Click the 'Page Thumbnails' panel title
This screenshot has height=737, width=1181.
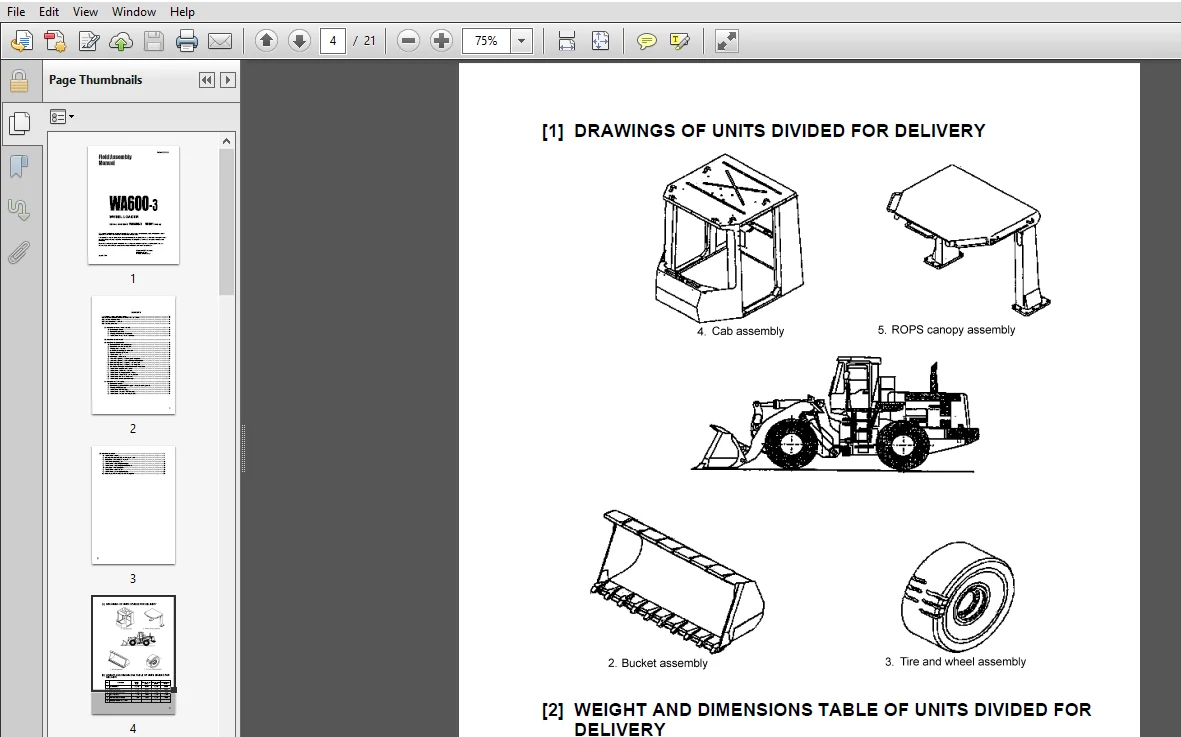click(96, 80)
